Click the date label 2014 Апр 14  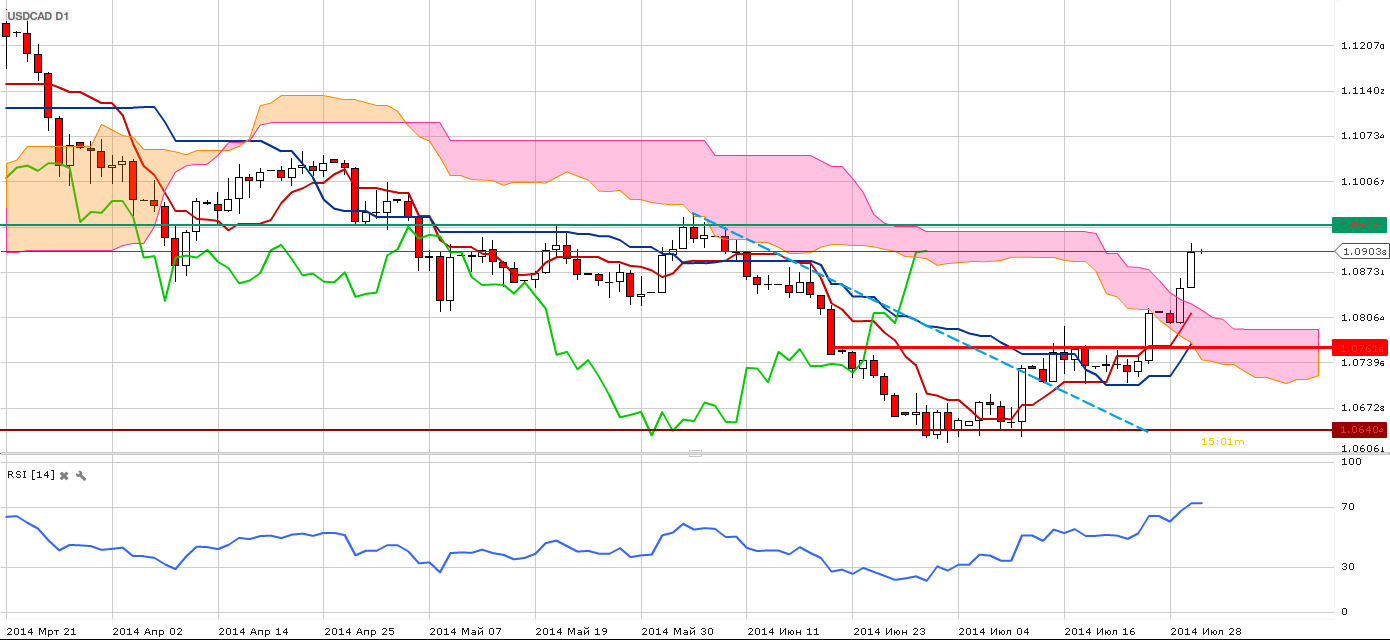(252, 631)
